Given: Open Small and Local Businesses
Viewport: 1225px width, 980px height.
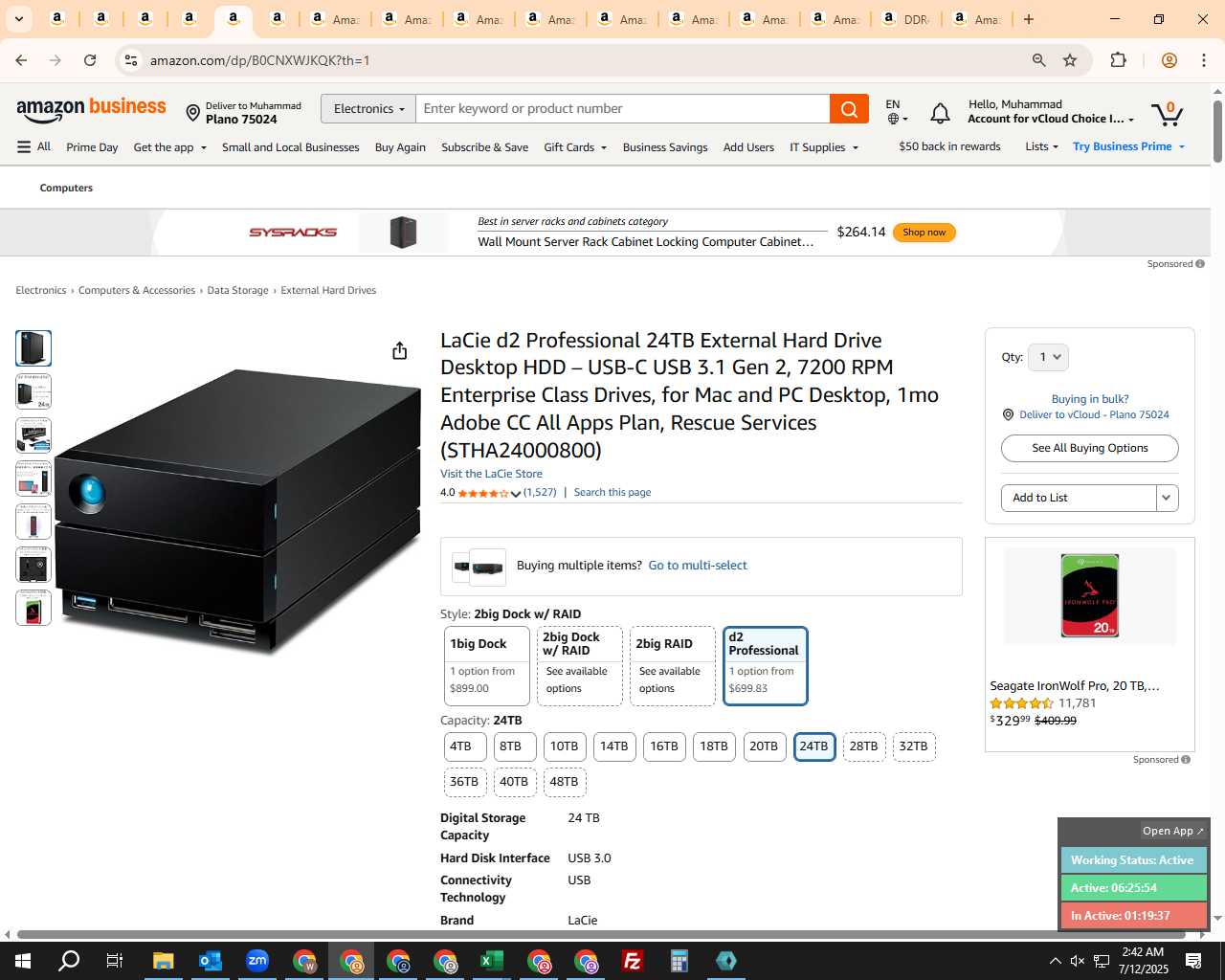Looking at the screenshot, I should pos(291,147).
